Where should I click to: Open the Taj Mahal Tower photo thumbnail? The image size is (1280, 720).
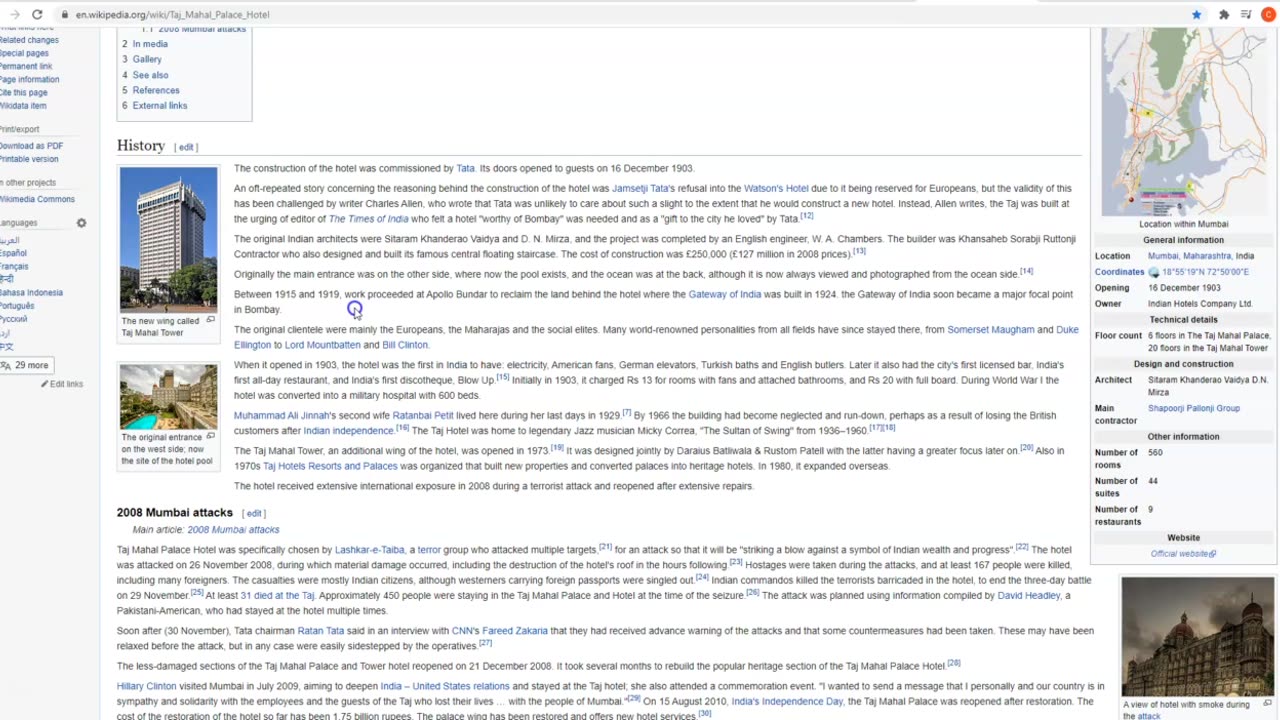tap(168, 239)
